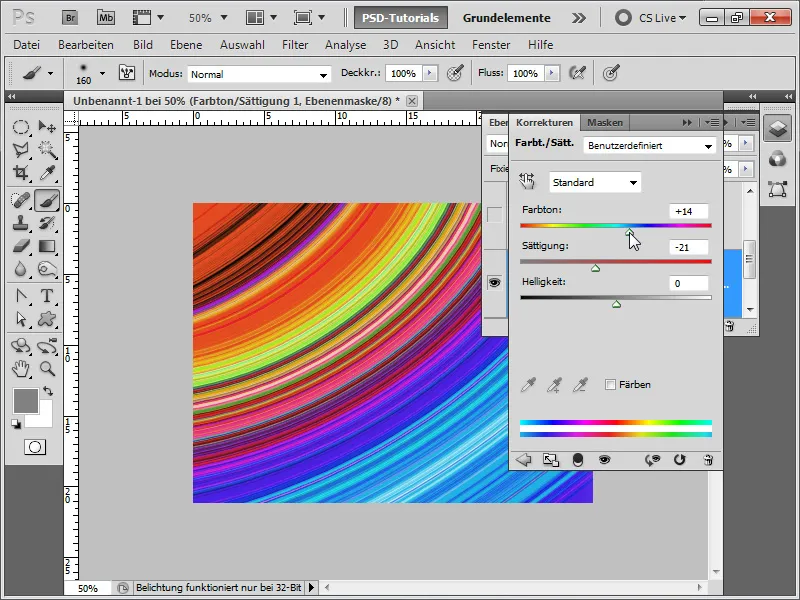The width and height of the screenshot is (800, 600).
Task: Open the Ebene menu
Action: 186,45
